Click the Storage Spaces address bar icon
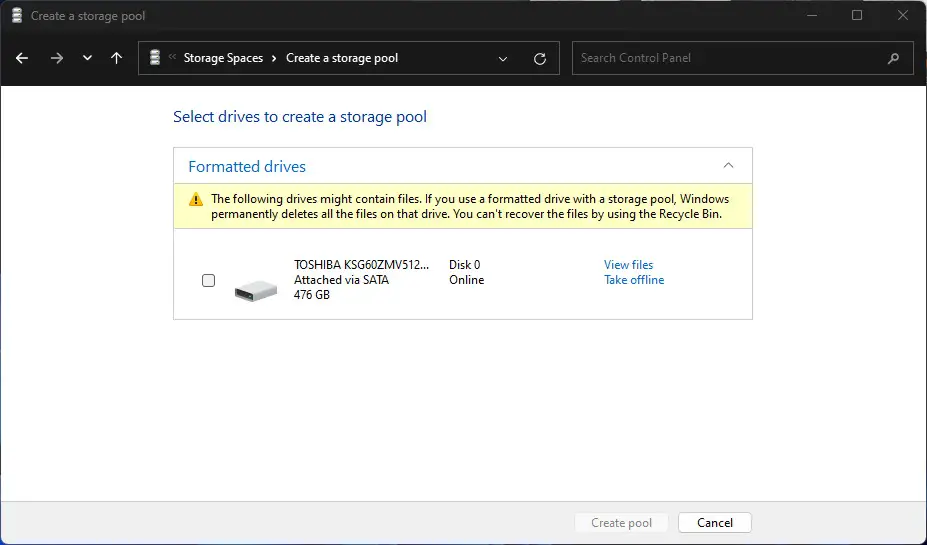 pos(155,58)
